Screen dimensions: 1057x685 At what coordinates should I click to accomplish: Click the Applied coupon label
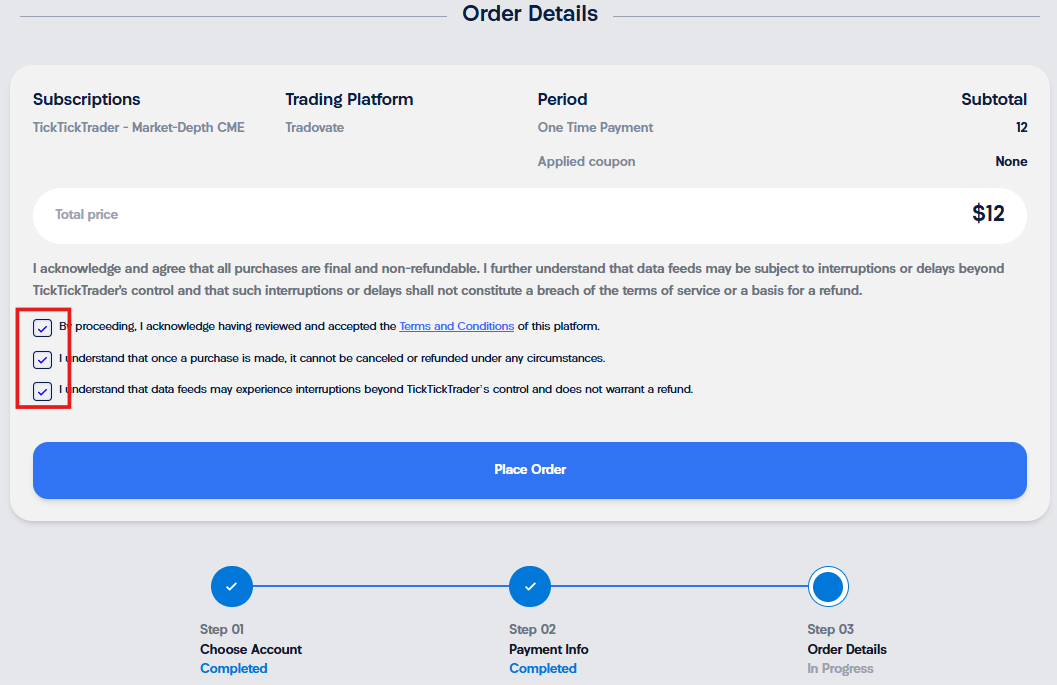point(586,162)
